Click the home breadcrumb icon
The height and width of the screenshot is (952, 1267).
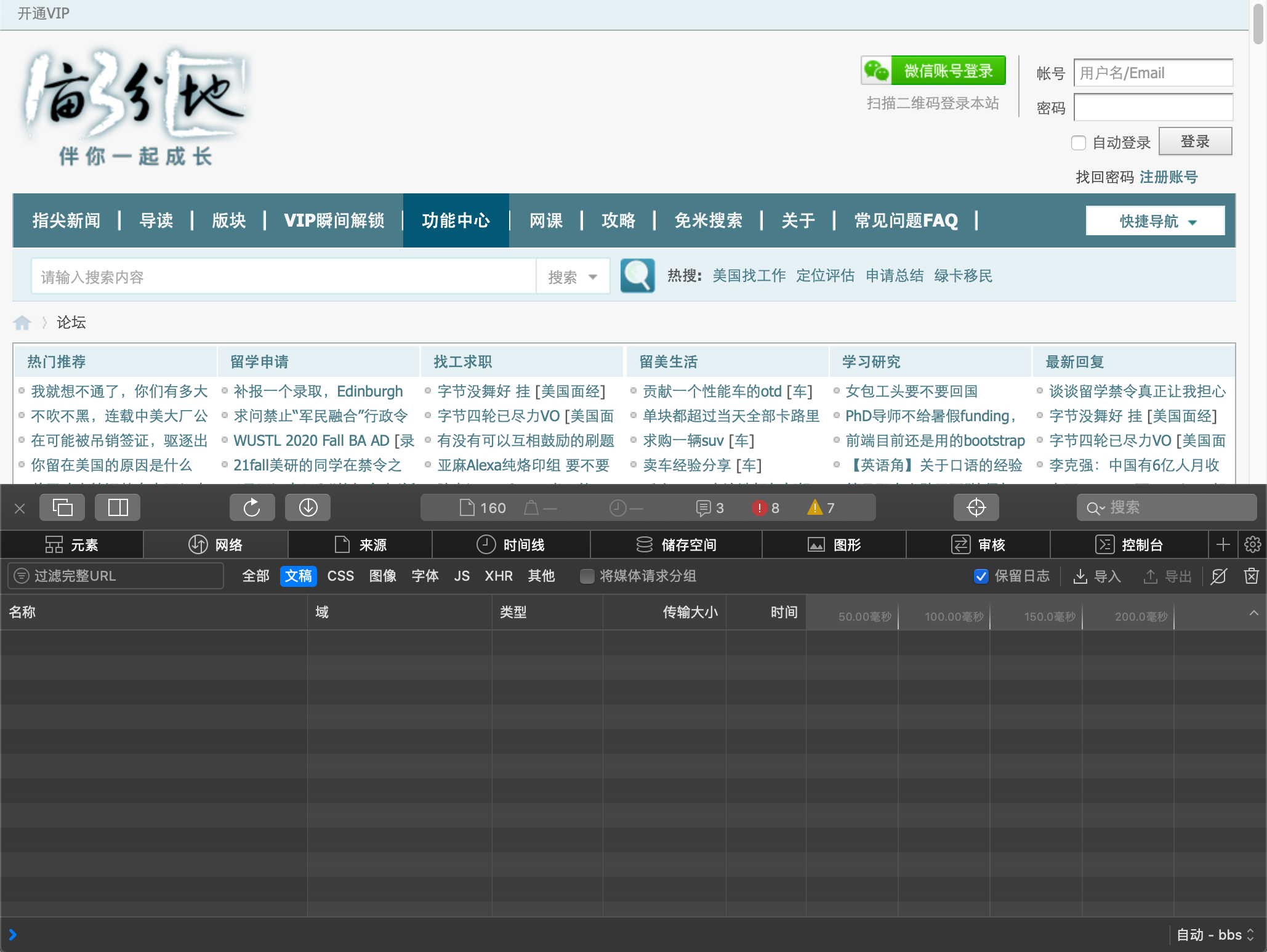tap(22, 322)
